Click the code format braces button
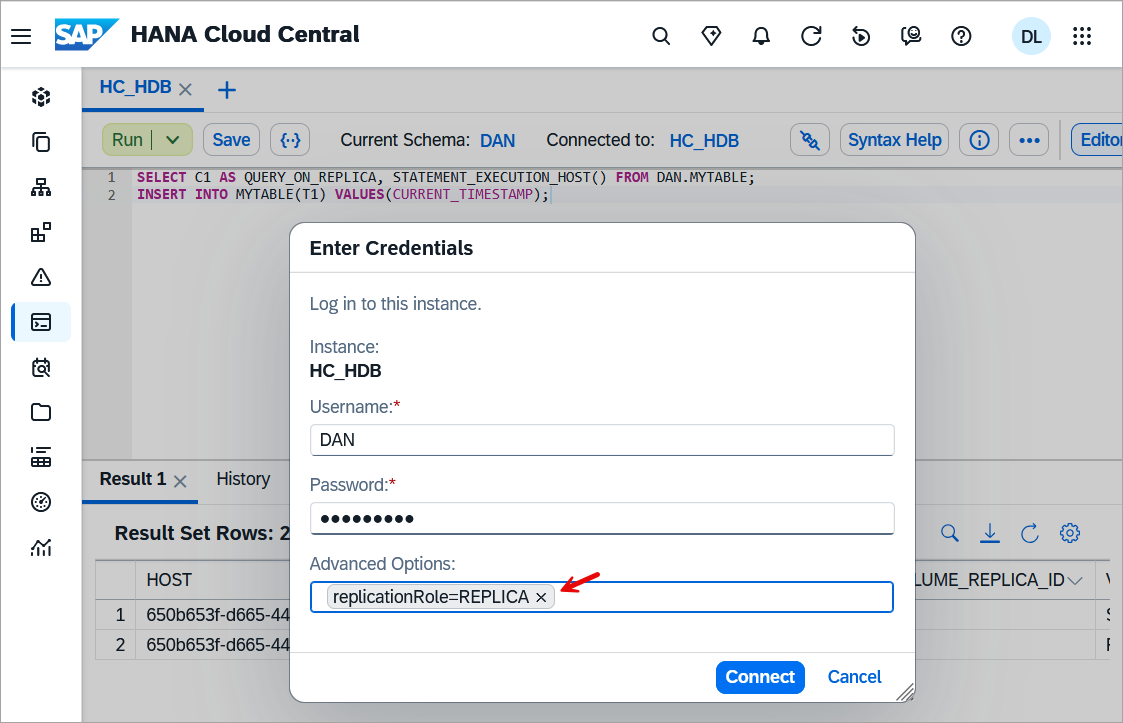1123x723 pixels. click(290, 140)
